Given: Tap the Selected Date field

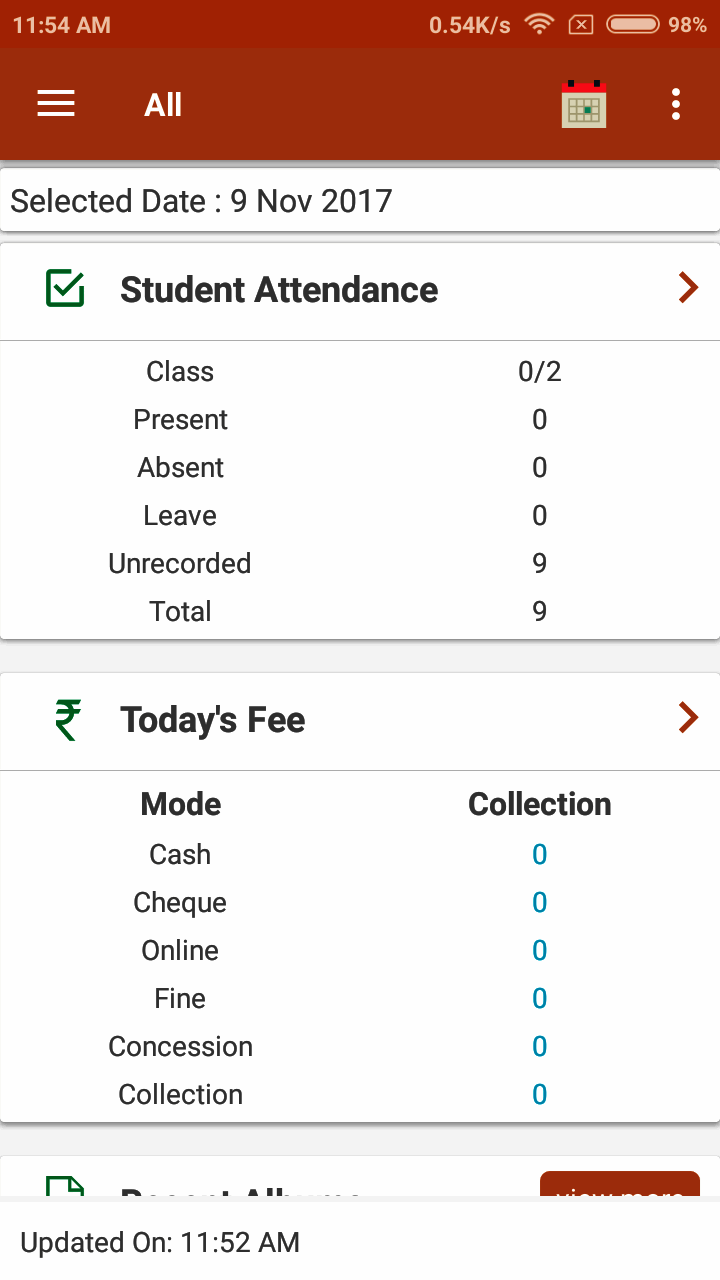Looking at the screenshot, I should pyautogui.click(x=360, y=201).
